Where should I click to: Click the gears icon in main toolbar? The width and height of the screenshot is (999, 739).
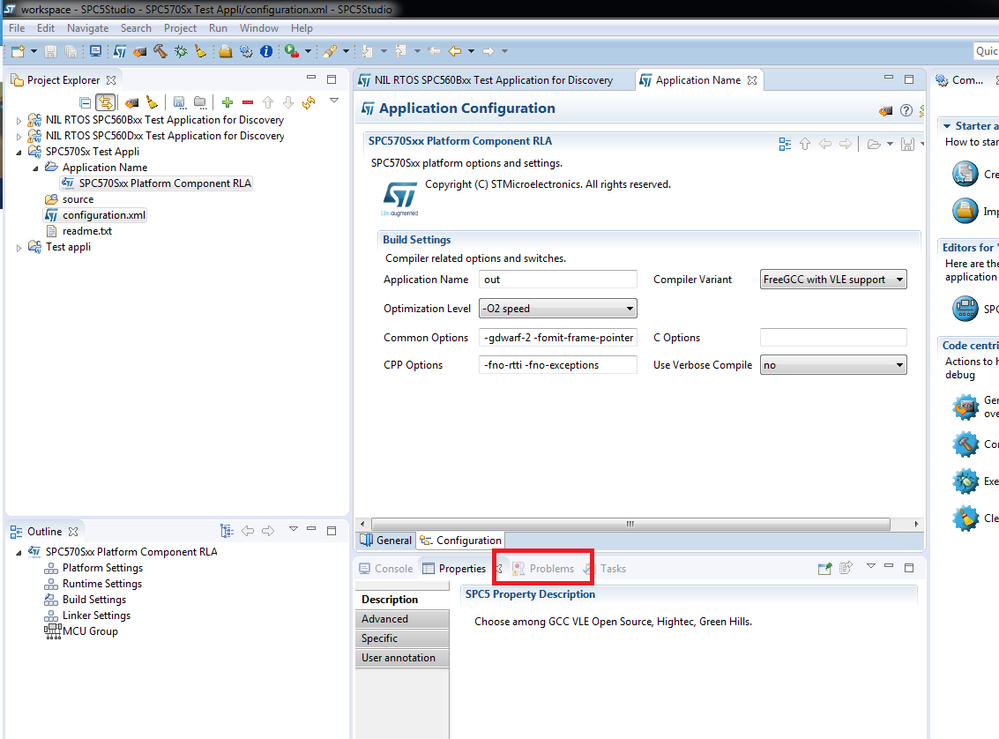tap(246, 51)
